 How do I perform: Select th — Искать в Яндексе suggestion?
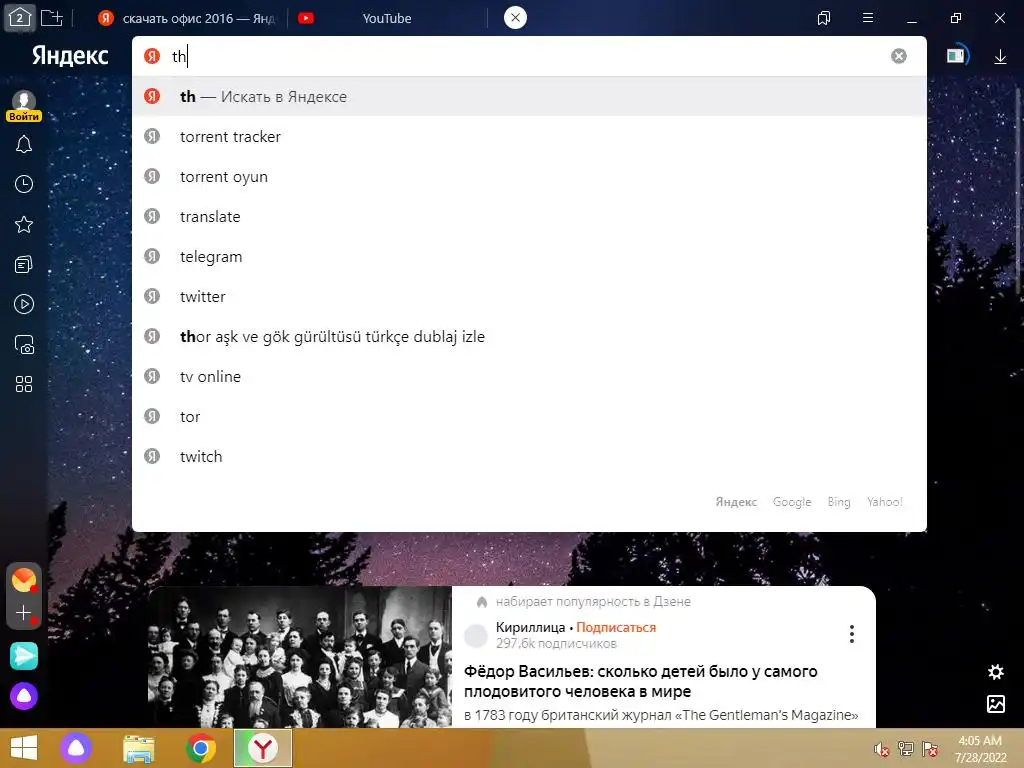529,97
